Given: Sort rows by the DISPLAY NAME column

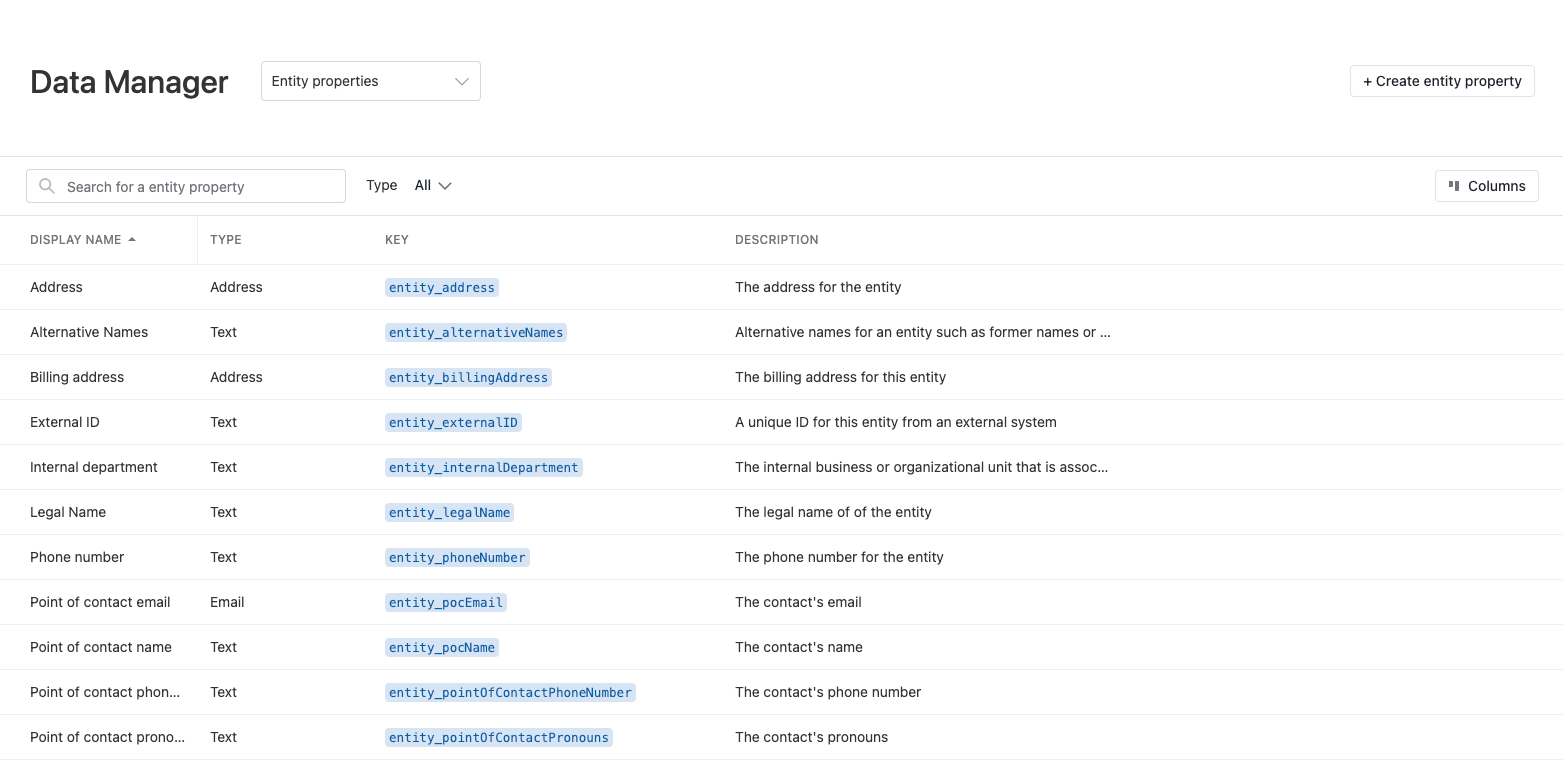Looking at the screenshot, I should (x=76, y=239).
